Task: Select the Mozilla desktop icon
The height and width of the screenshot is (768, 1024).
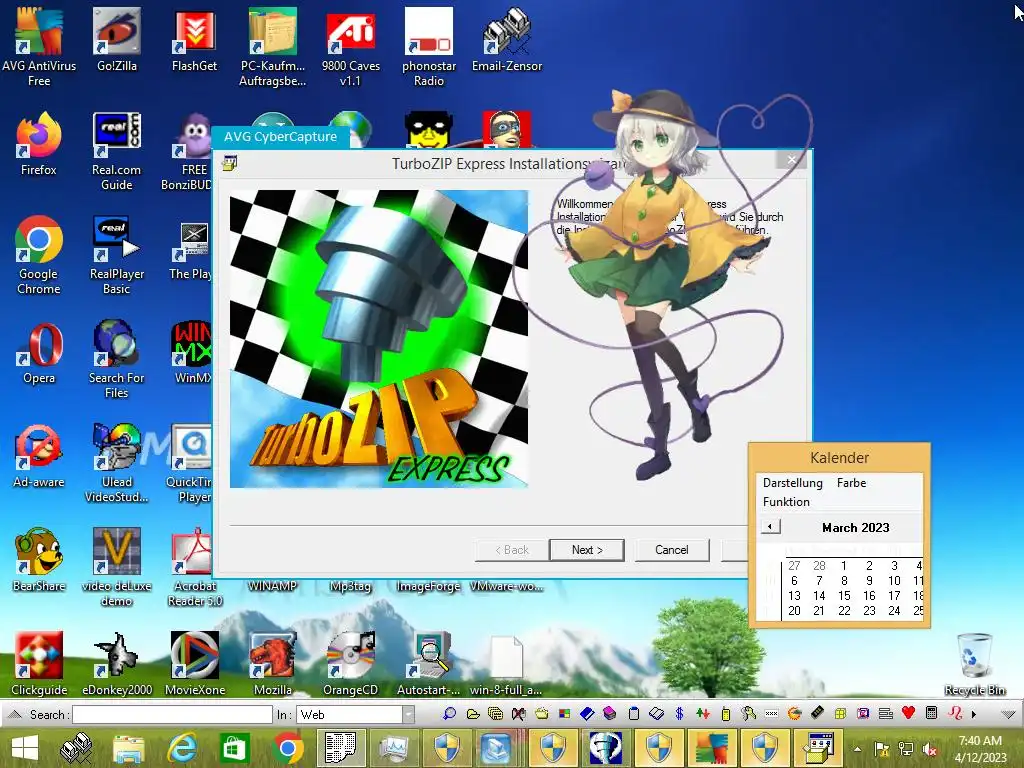Action: [x=272, y=664]
